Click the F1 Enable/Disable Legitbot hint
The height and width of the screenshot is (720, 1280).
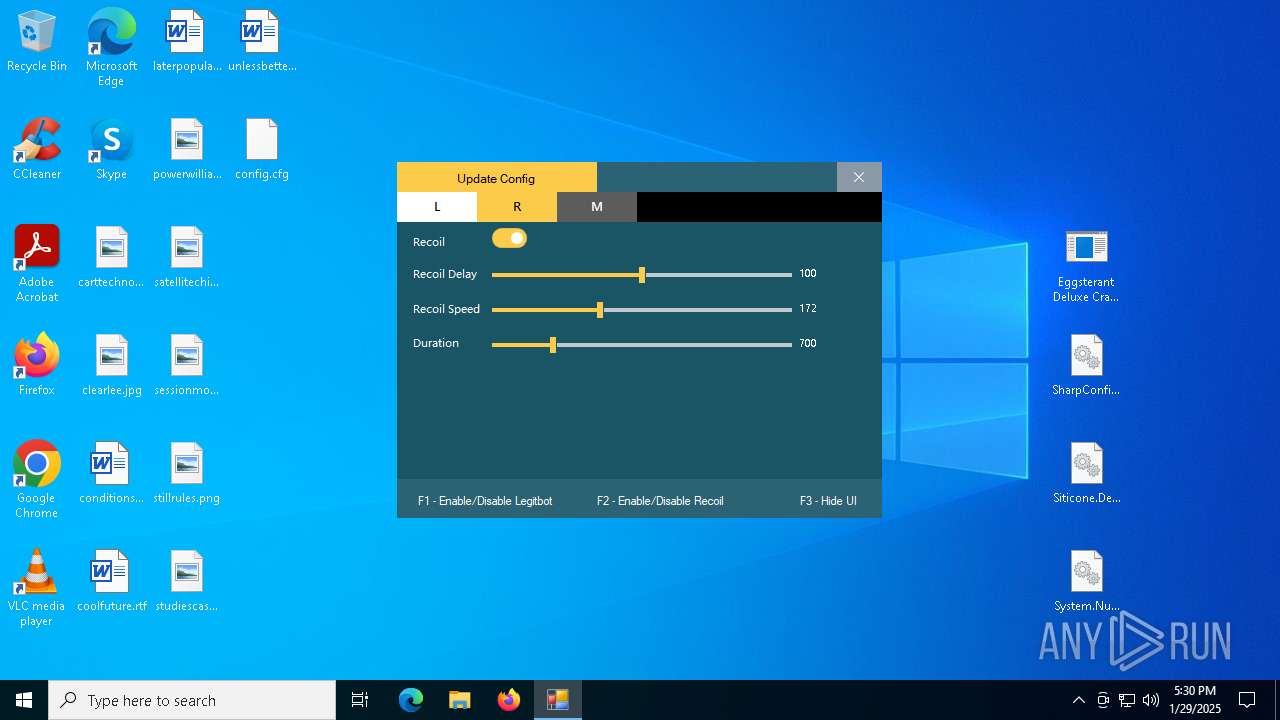[485, 501]
